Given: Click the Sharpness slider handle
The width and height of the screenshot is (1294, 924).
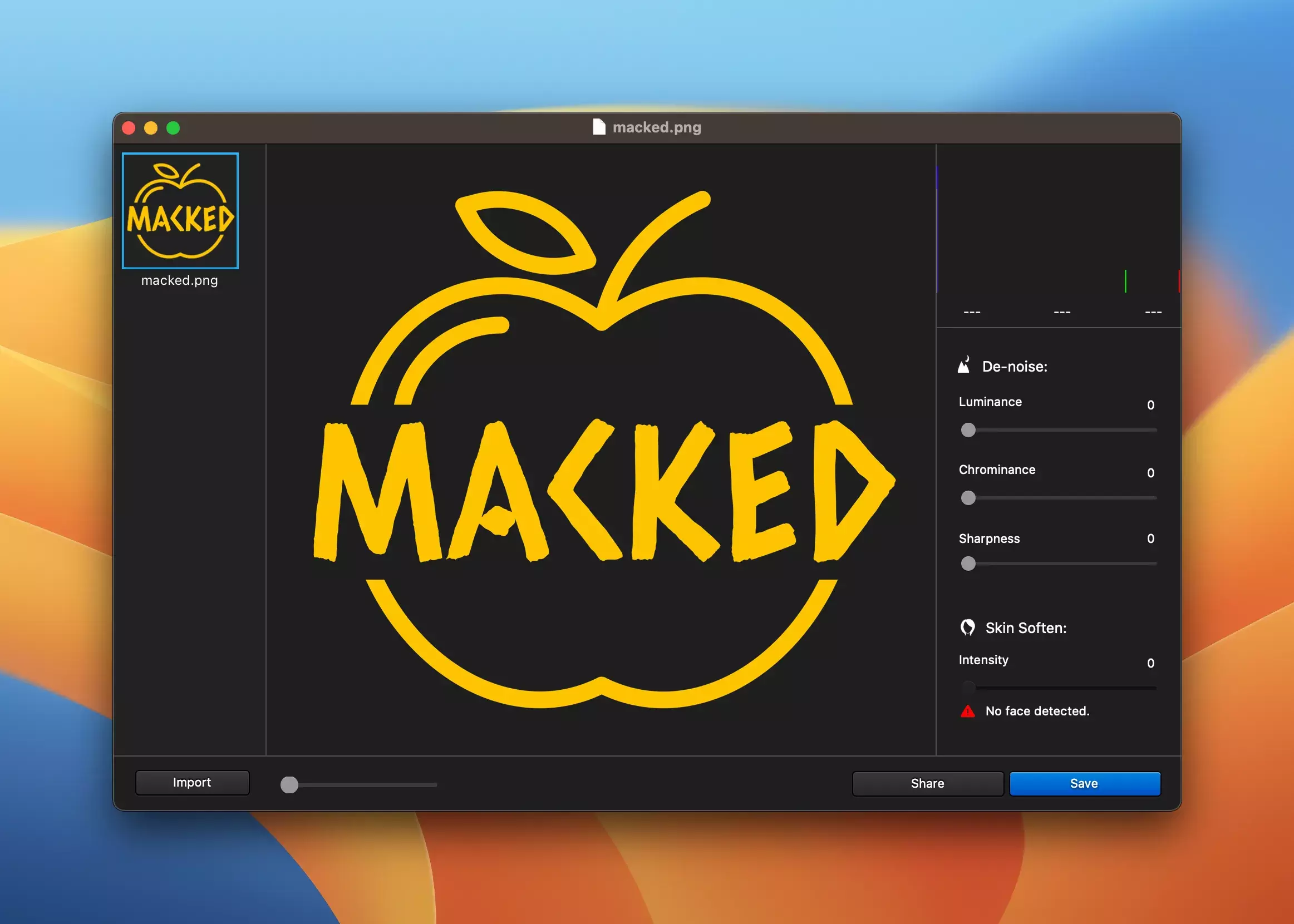Looking at the screenshot, I should pos(968,564).
